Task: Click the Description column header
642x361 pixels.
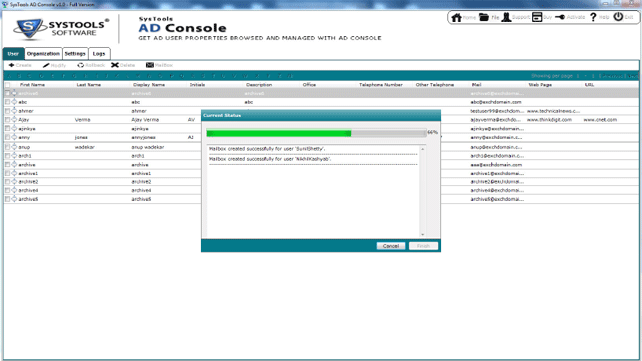Action: 259,85
